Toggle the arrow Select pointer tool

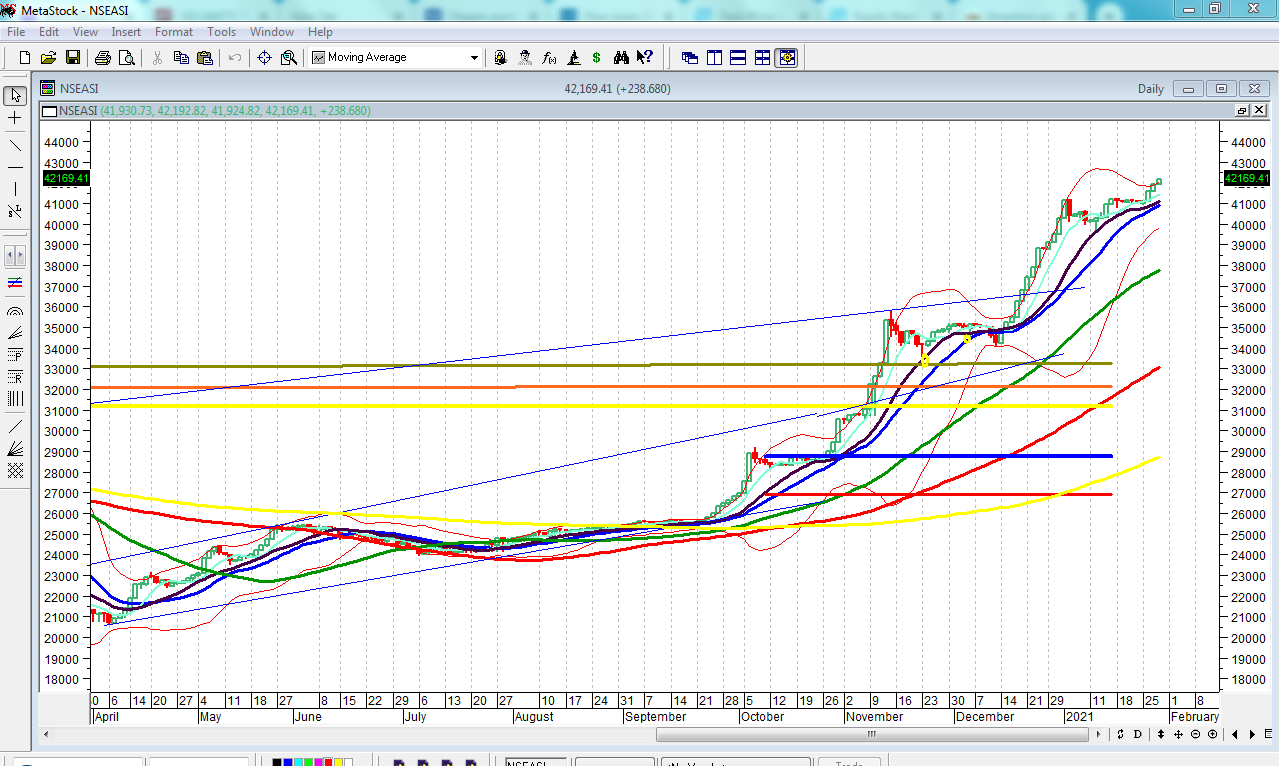point(15,96)
